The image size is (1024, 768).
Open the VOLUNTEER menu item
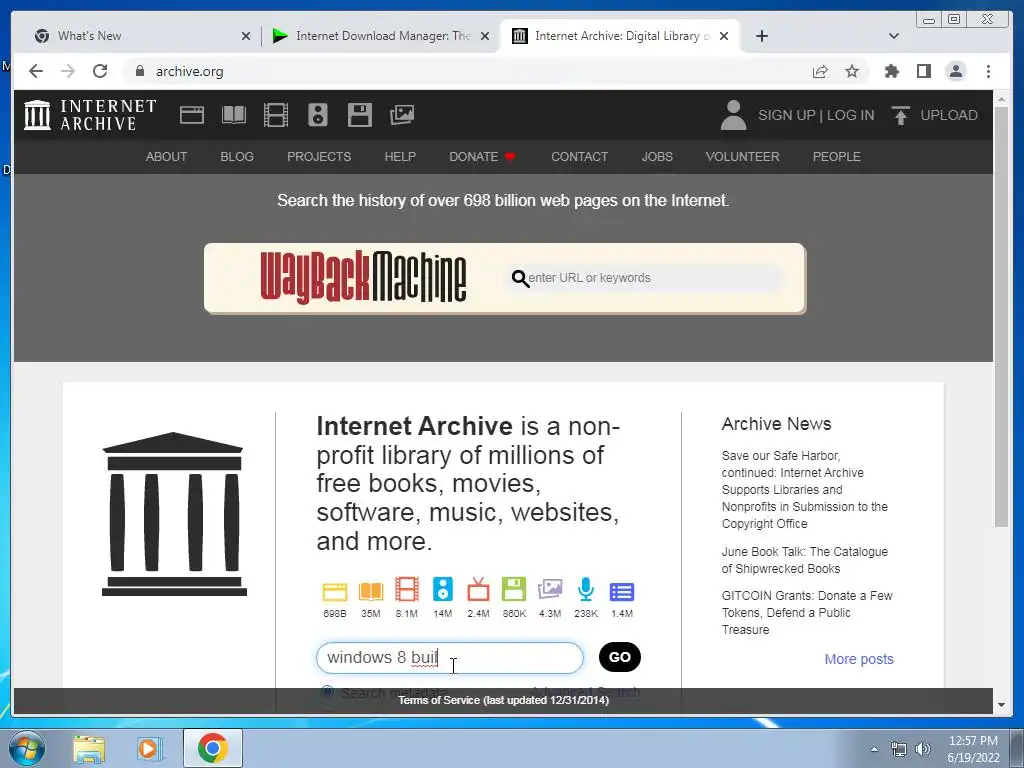(x=743, y=157)
